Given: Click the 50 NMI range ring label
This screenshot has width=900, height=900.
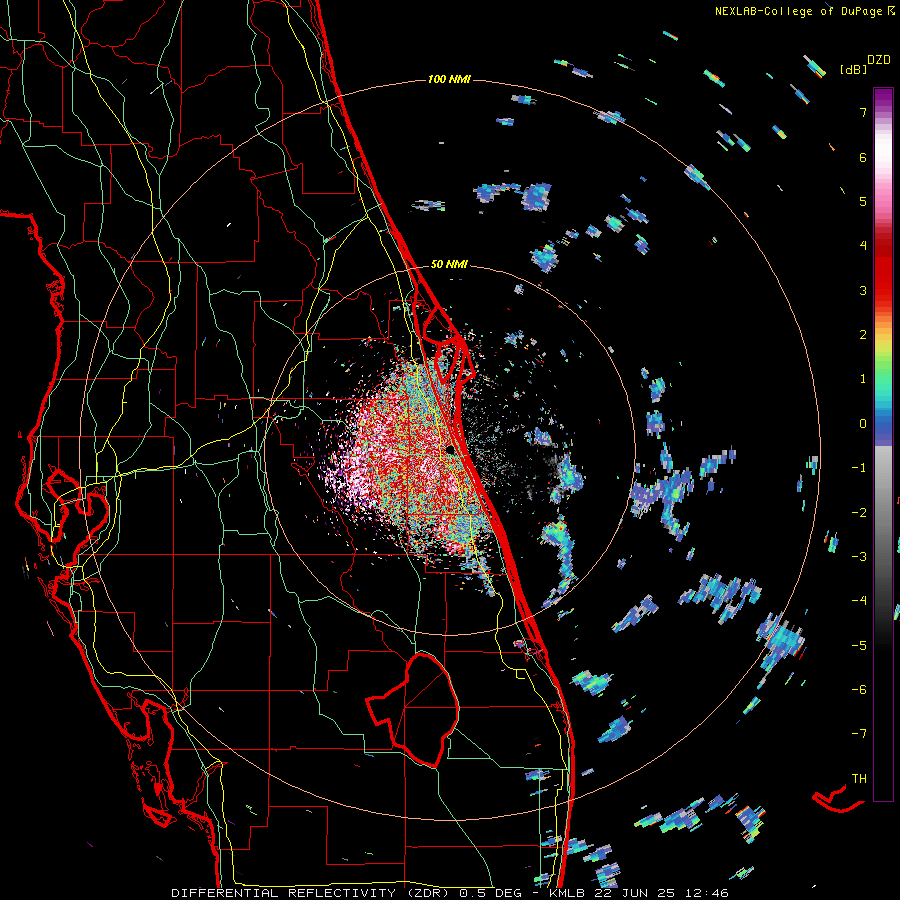Looking at the screenshot, I should tap(449, 264).
